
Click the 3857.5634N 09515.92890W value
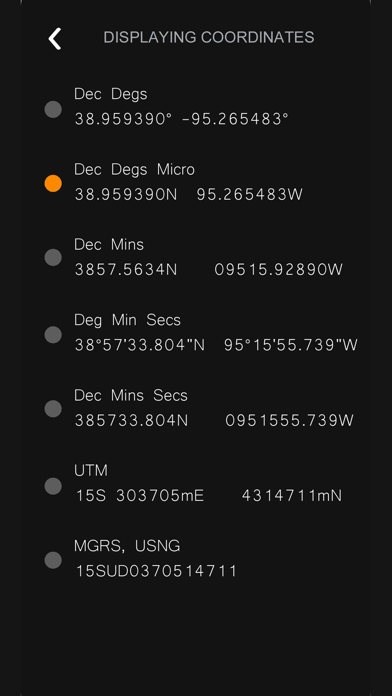209,269
